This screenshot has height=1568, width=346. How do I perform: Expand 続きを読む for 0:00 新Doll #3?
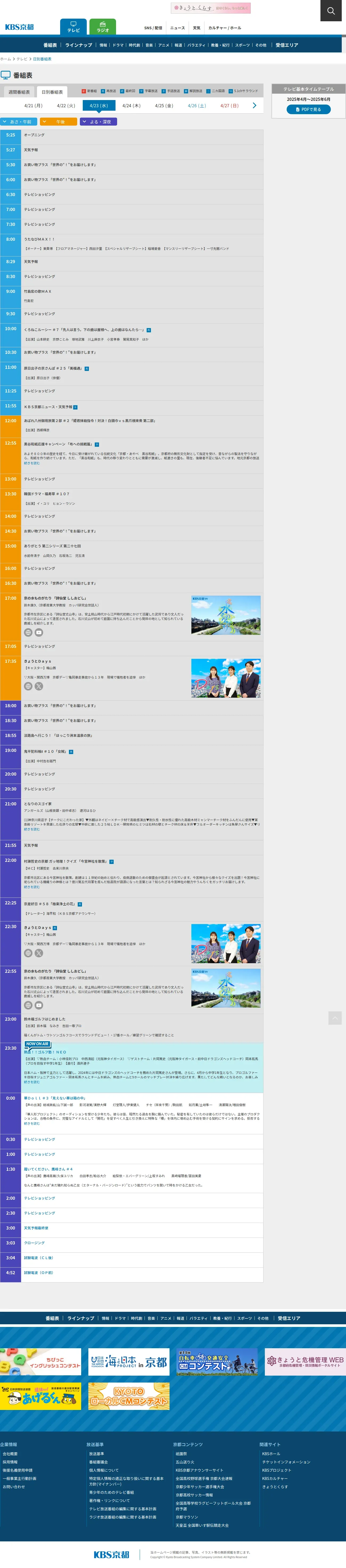32,1123
